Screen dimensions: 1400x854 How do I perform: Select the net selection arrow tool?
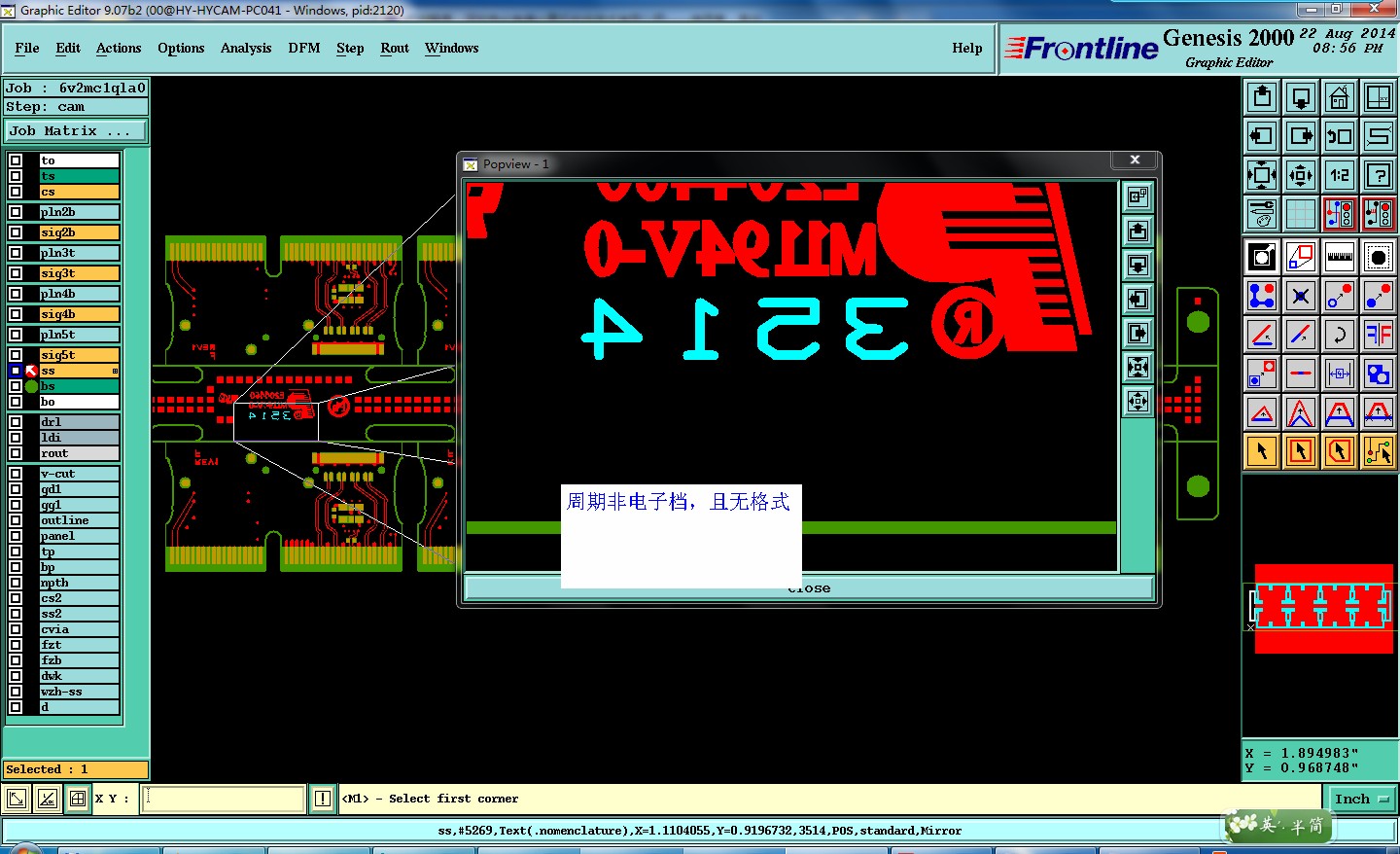(1379, 451)
